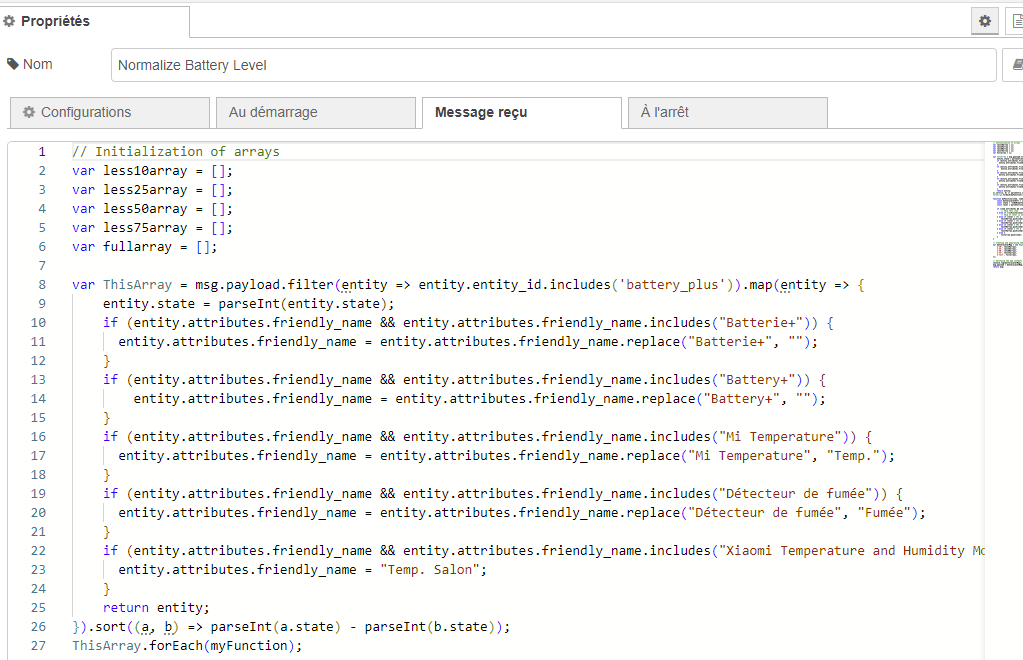The image size is (1023, 660).
Task: Click line number 8 in the gutter
Action: click(x=41, y=285)
